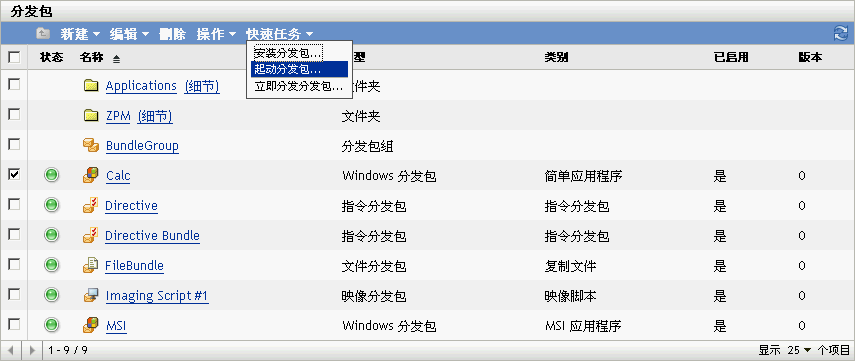Click 分发包组 type cell

(368, 146)
